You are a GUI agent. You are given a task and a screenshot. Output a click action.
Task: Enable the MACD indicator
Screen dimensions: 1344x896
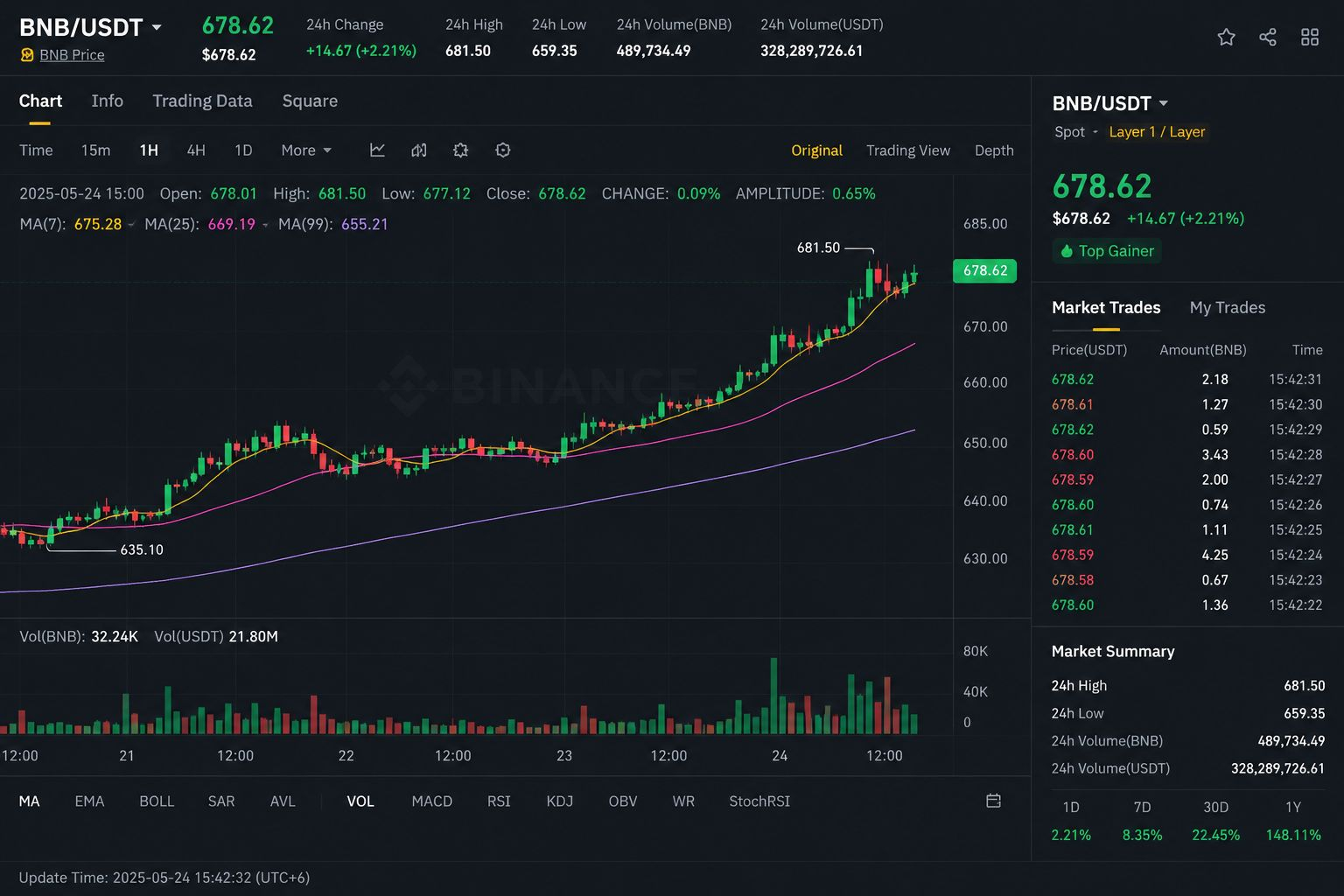432,801
